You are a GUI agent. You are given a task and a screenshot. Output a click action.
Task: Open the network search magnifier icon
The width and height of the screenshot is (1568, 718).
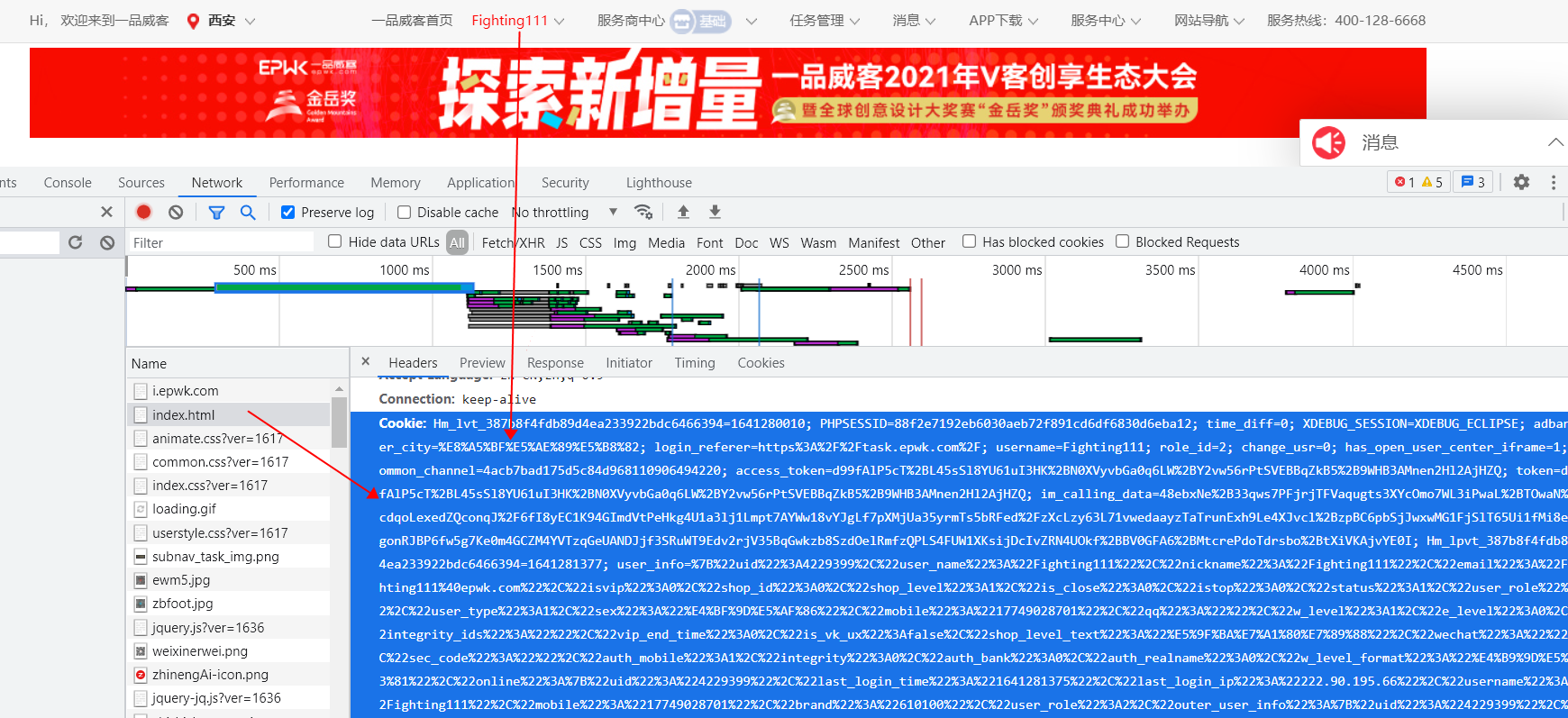coord(248,212)
